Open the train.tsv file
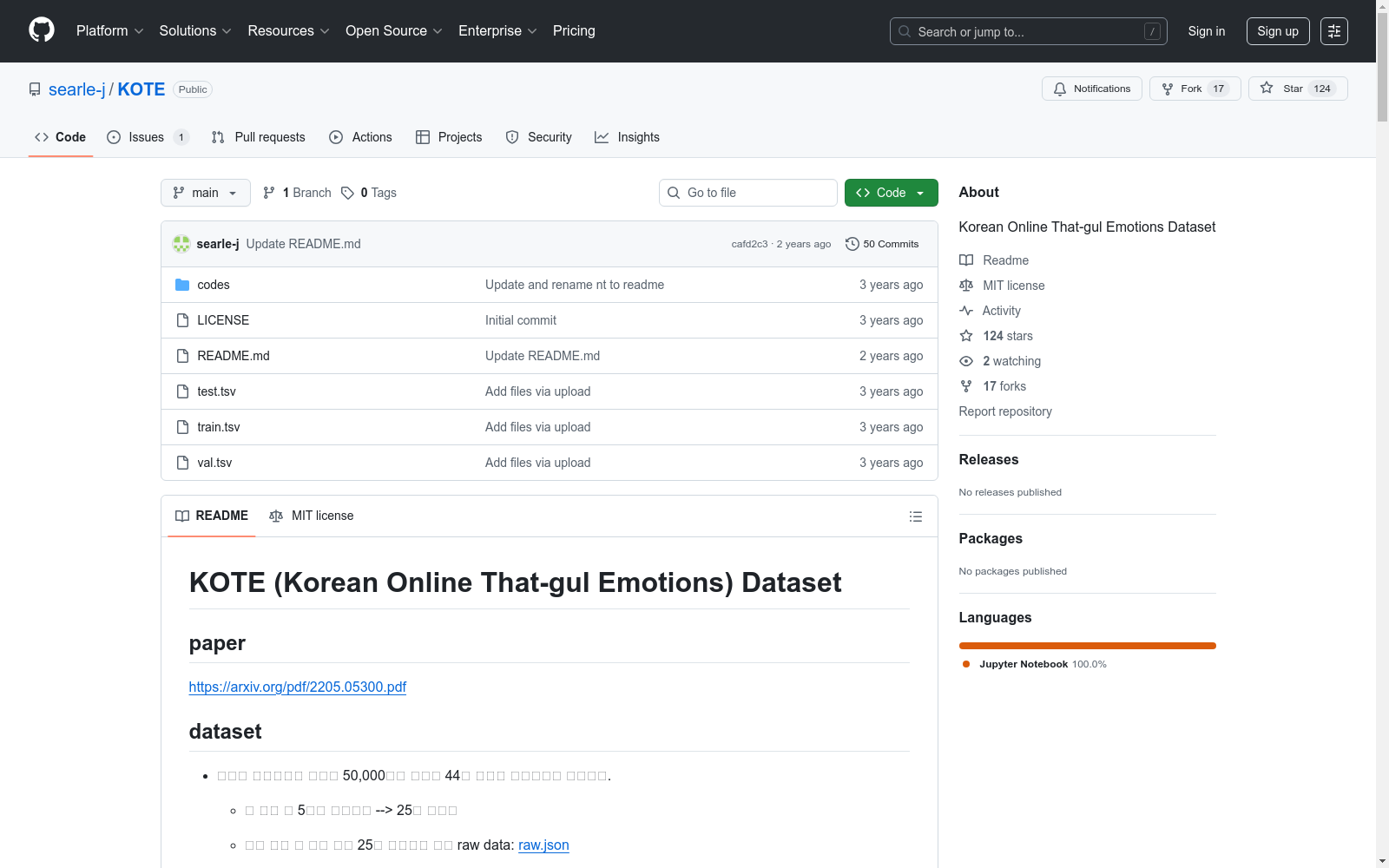Screen dimensions: 1389x868 pos(219,427)
